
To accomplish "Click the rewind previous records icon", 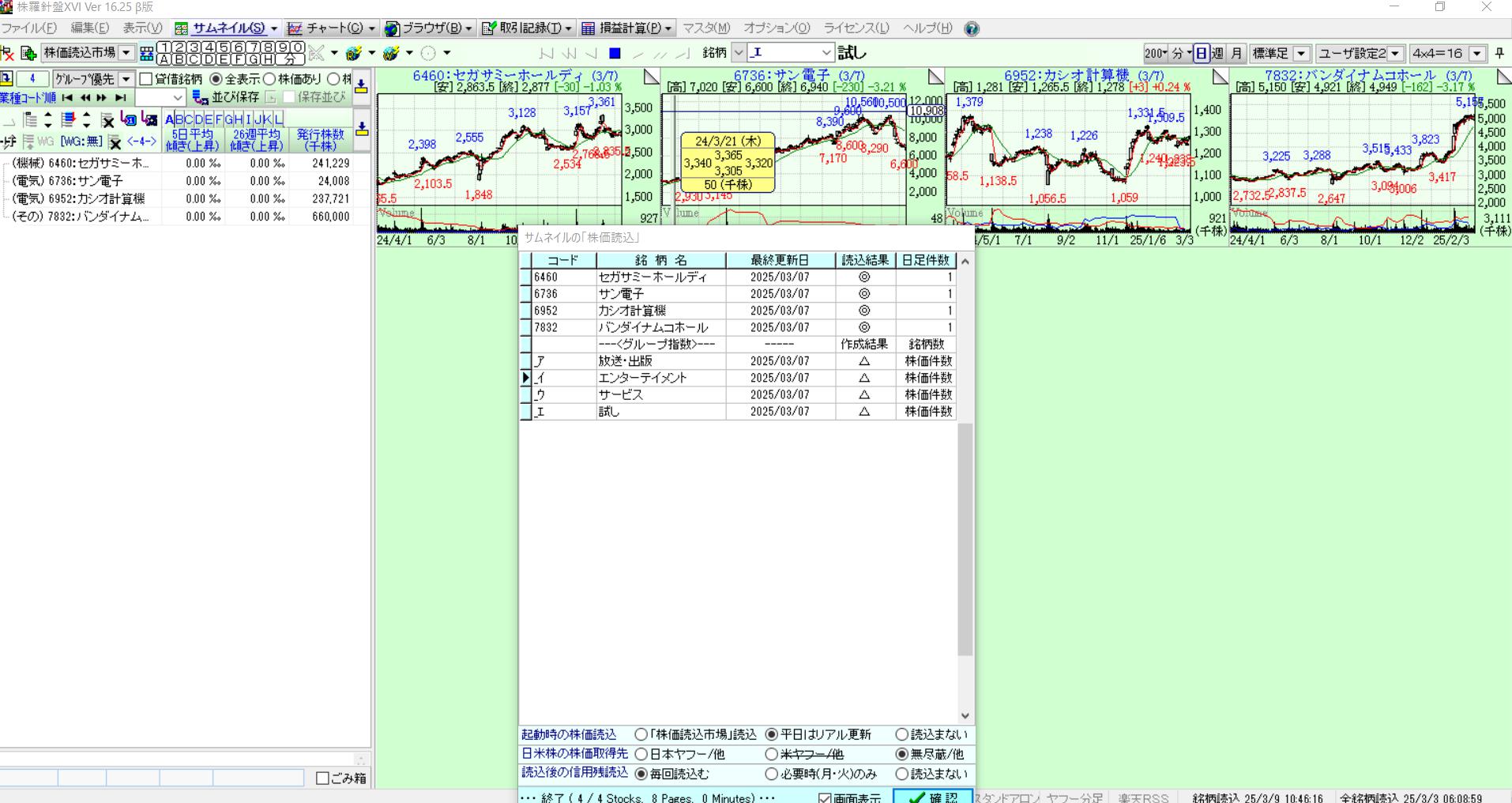I will click(x=85, y=98).
